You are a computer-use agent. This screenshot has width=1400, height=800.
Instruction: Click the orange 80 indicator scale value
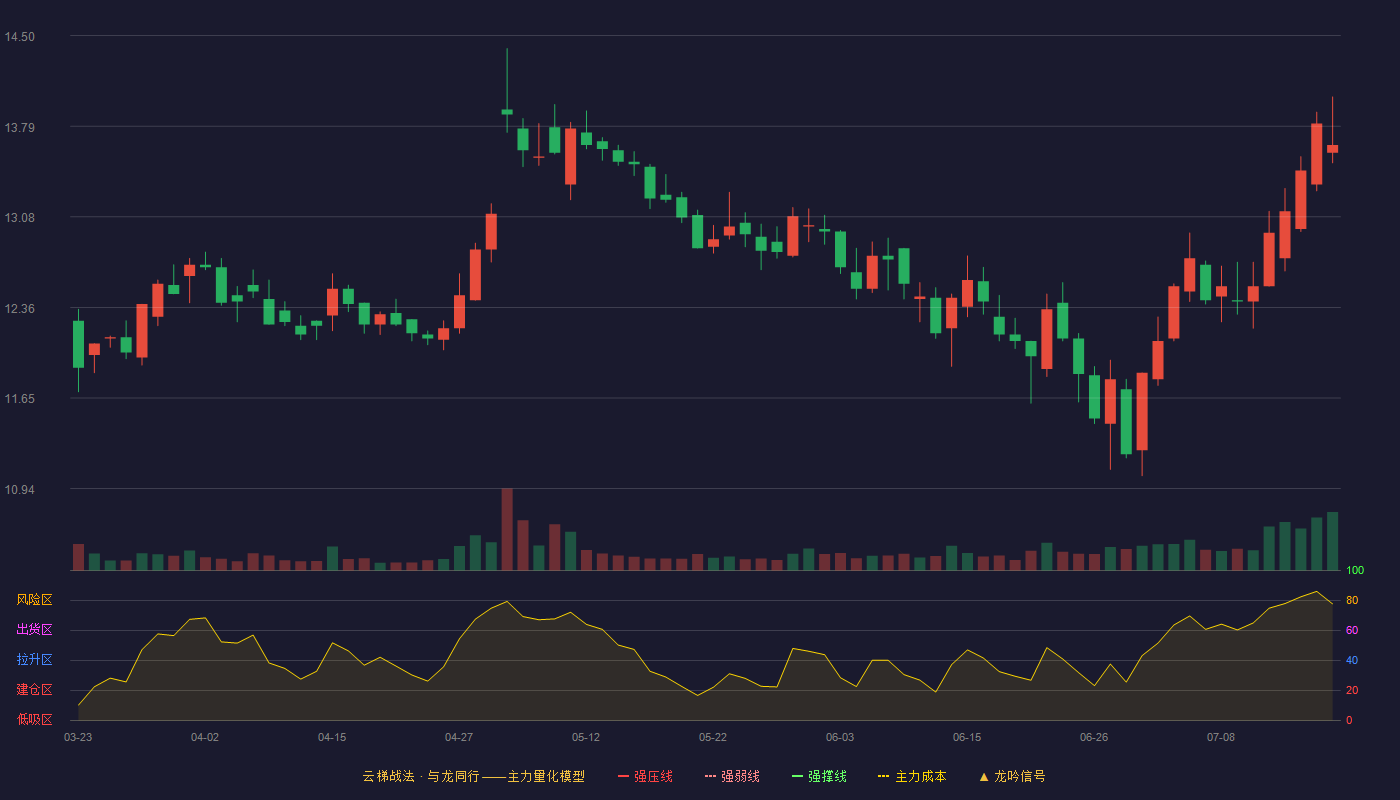(x=1352, y=600)
